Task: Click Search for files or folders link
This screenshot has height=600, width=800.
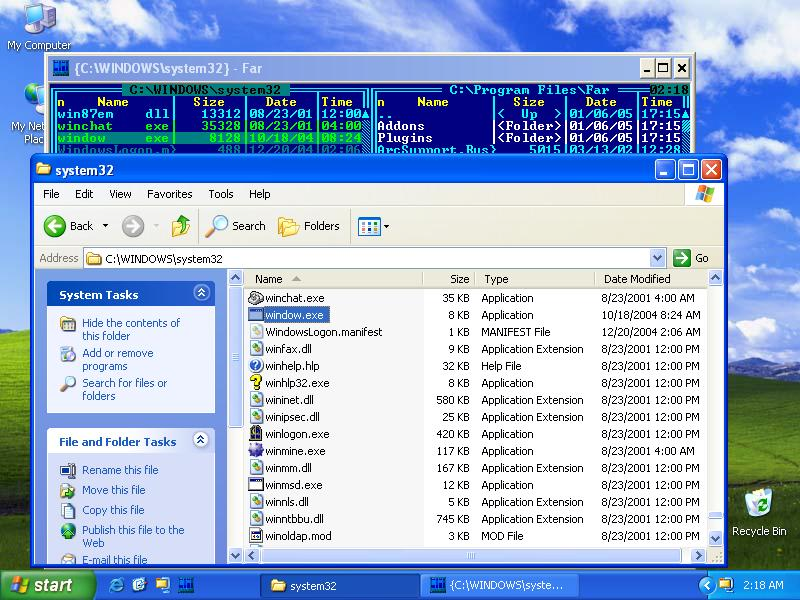Action: tap(124, 389)
